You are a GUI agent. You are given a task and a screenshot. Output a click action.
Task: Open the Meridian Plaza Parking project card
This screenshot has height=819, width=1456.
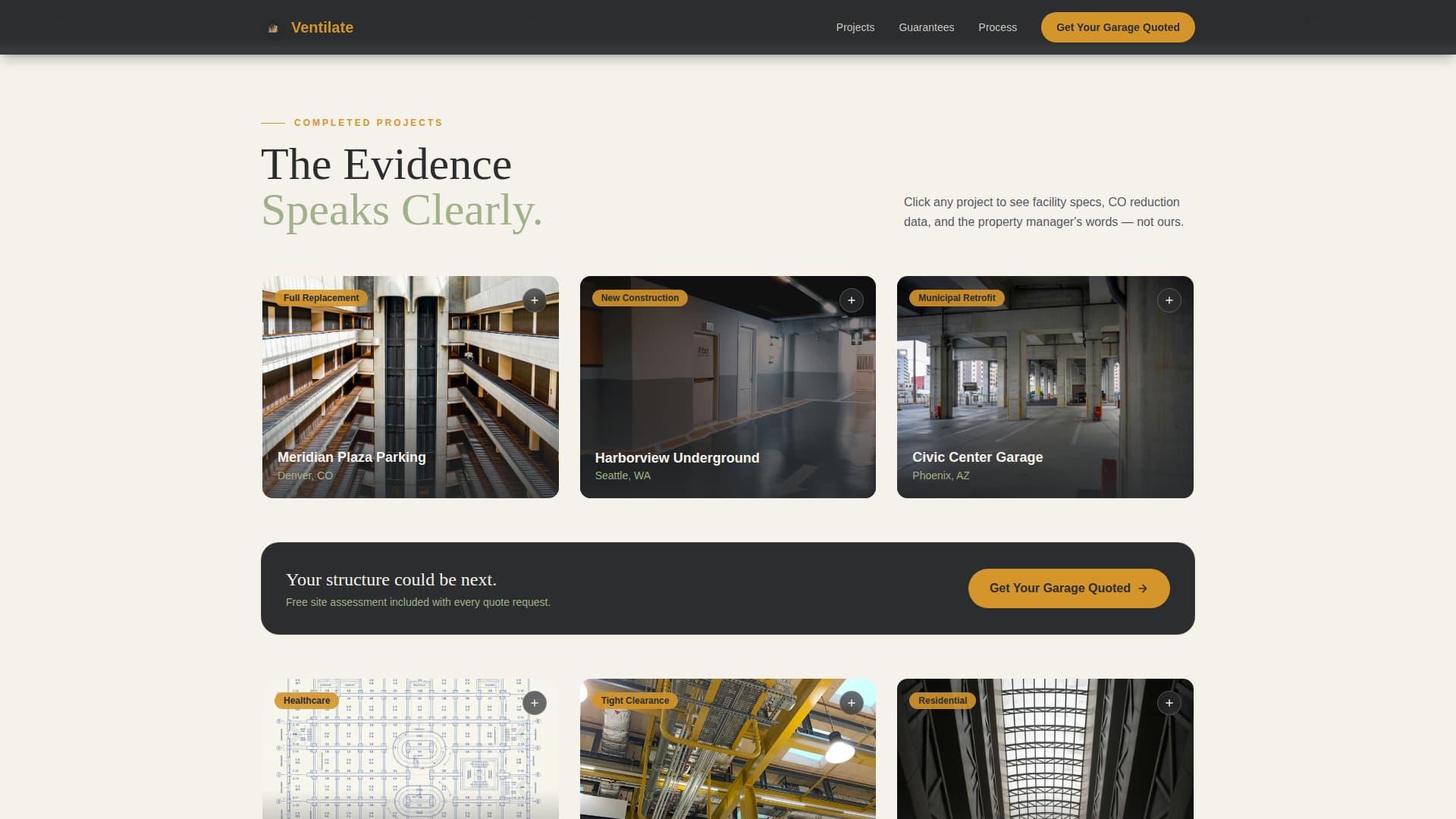click(410, 387)
